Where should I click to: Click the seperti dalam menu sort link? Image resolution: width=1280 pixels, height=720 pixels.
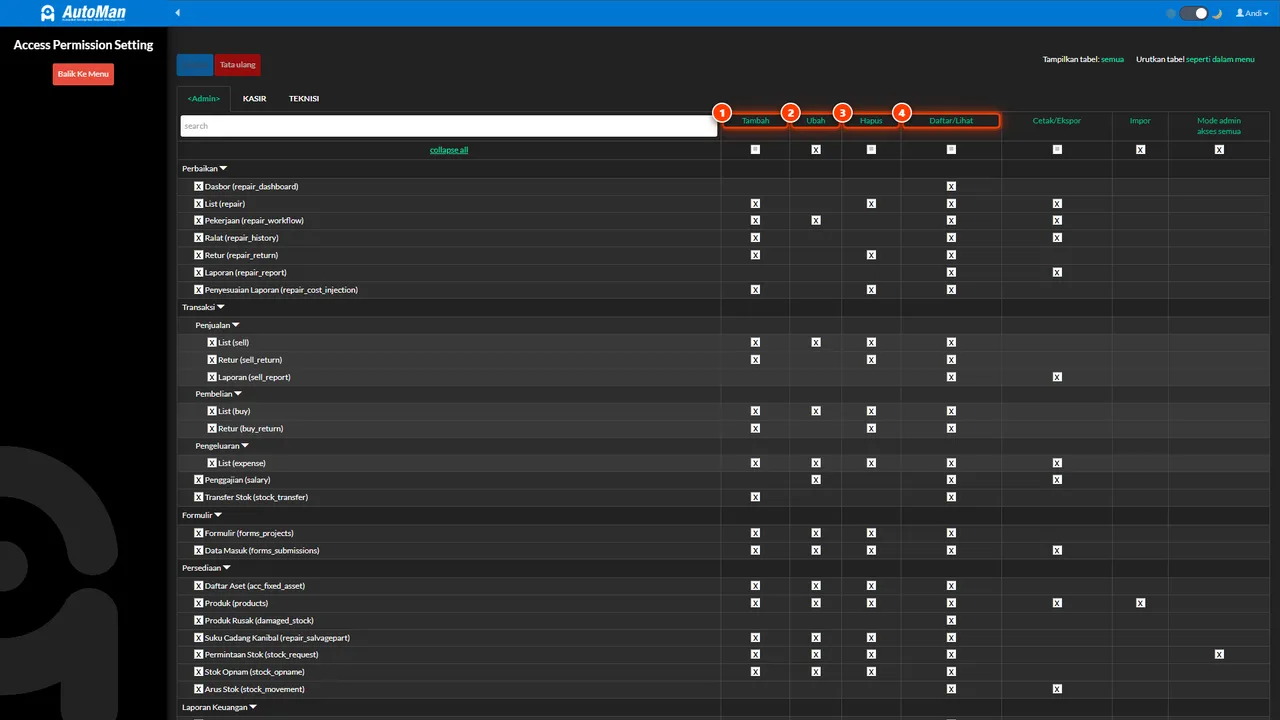click(1220, 59)
